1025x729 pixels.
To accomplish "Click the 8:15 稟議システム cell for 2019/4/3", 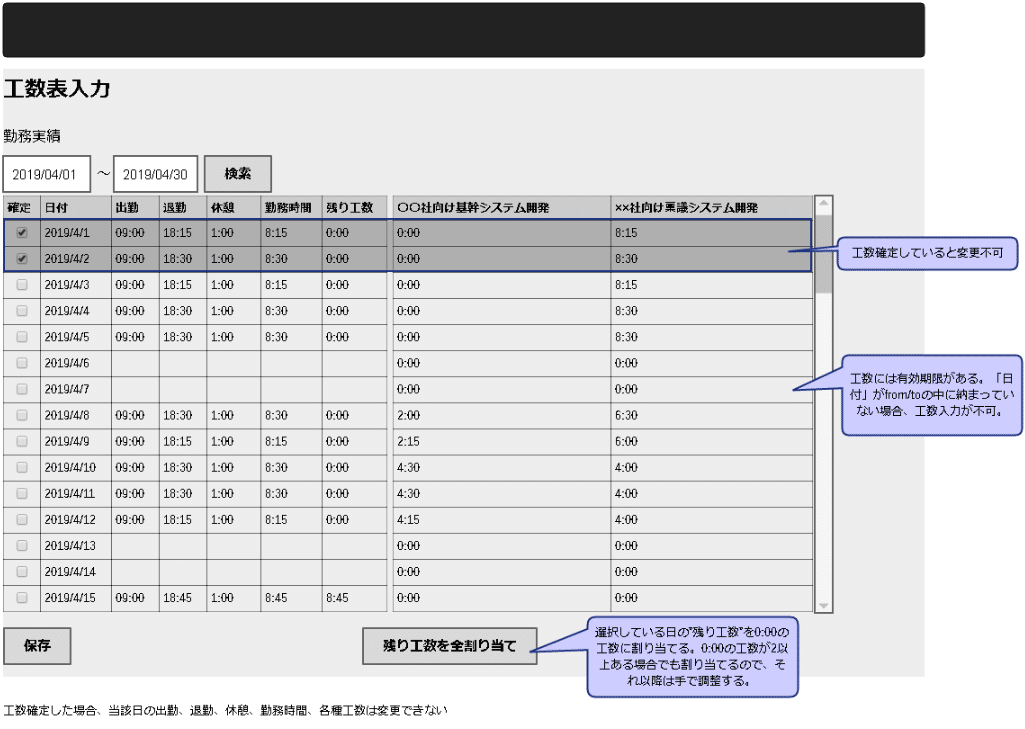I will [x=712, y=285].
